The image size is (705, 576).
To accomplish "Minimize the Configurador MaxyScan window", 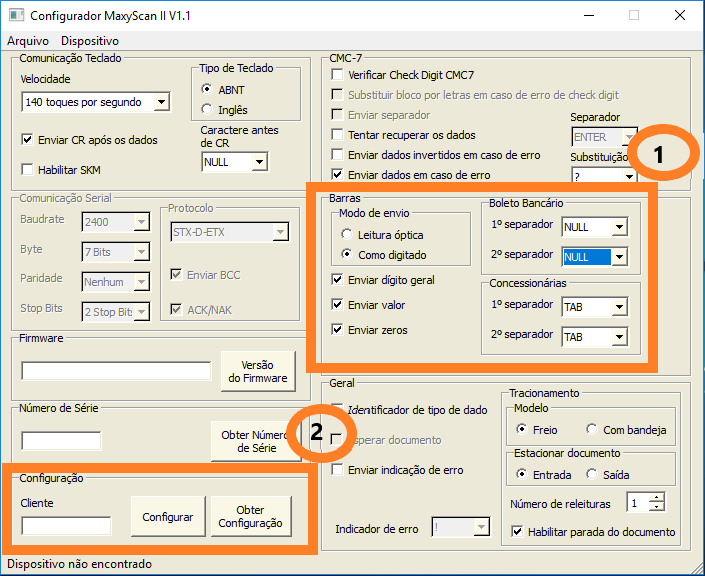I will click(x=589, y=15).
